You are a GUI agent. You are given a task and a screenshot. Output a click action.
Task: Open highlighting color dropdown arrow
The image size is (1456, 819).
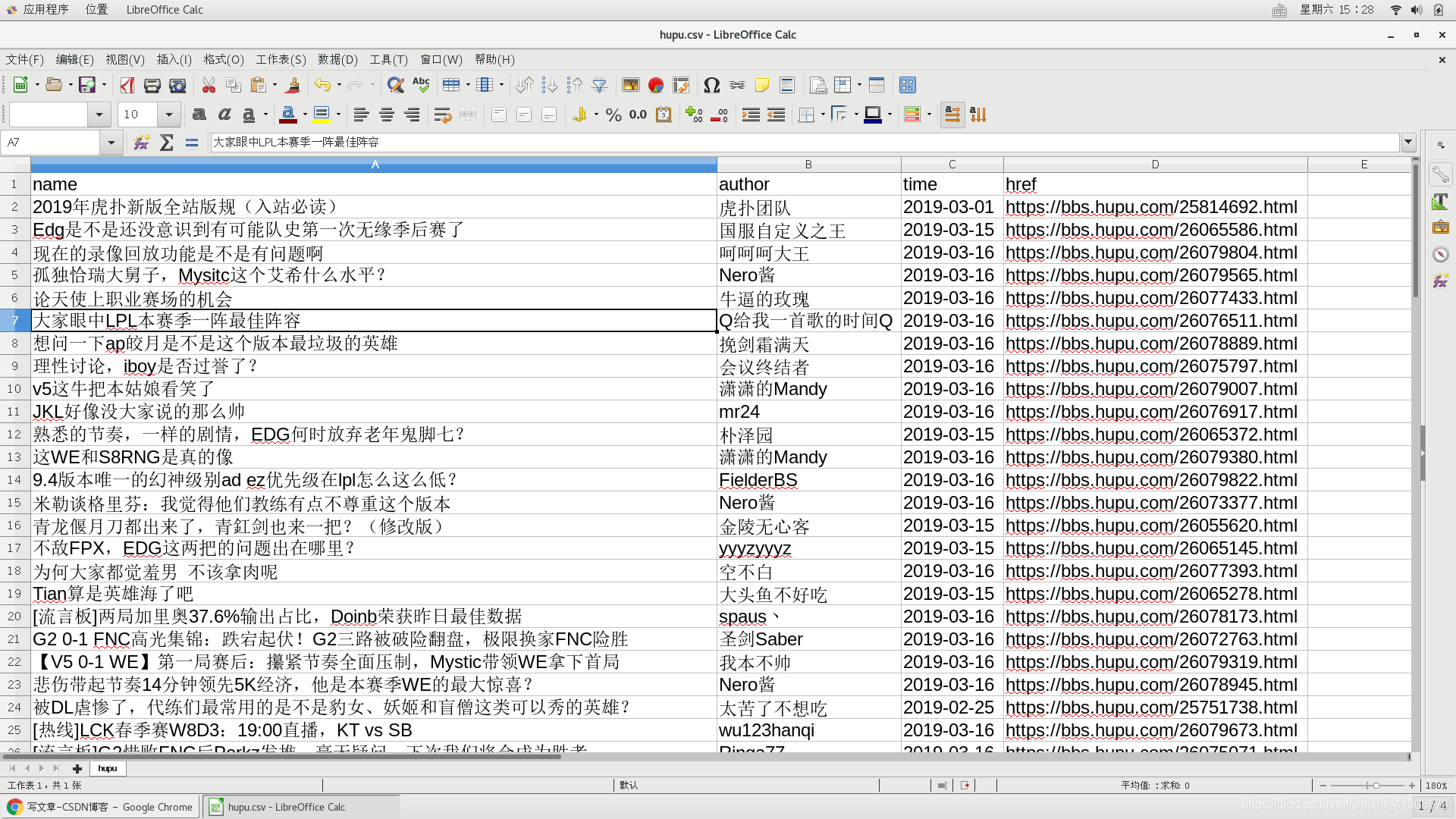(x=338, y=115)
